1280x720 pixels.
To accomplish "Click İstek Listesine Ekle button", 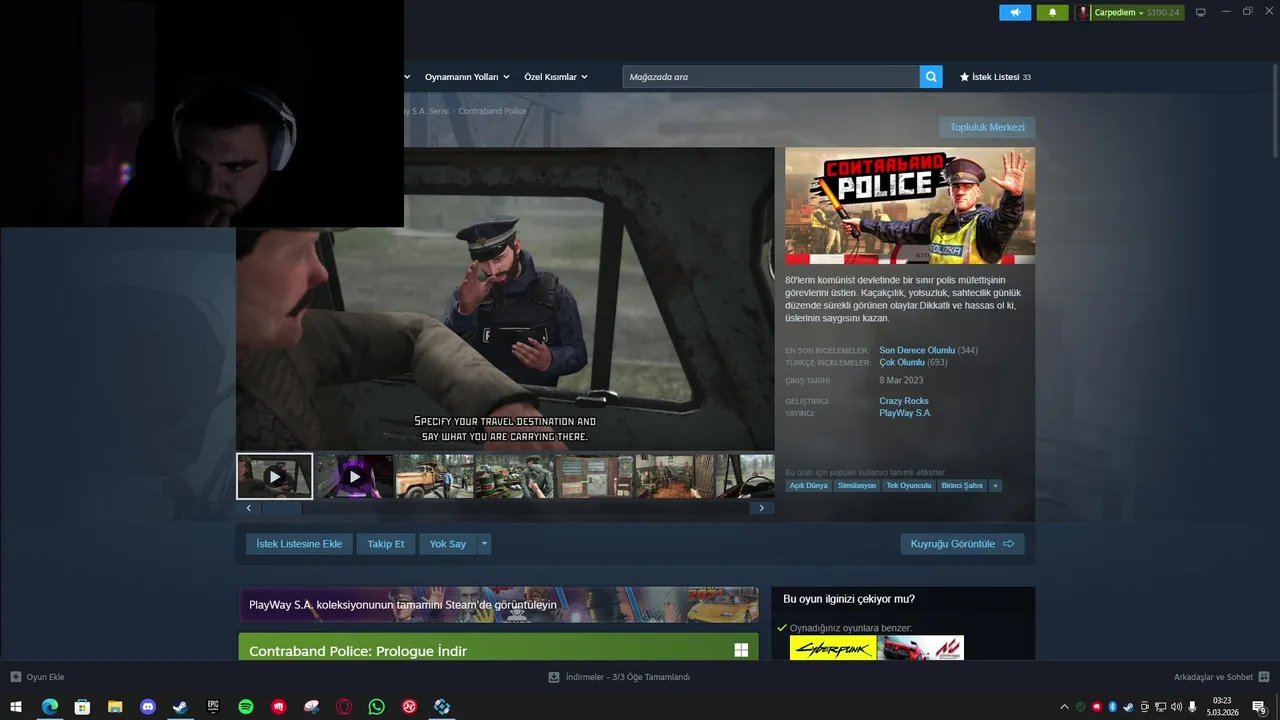I will (x=299, y=544).
